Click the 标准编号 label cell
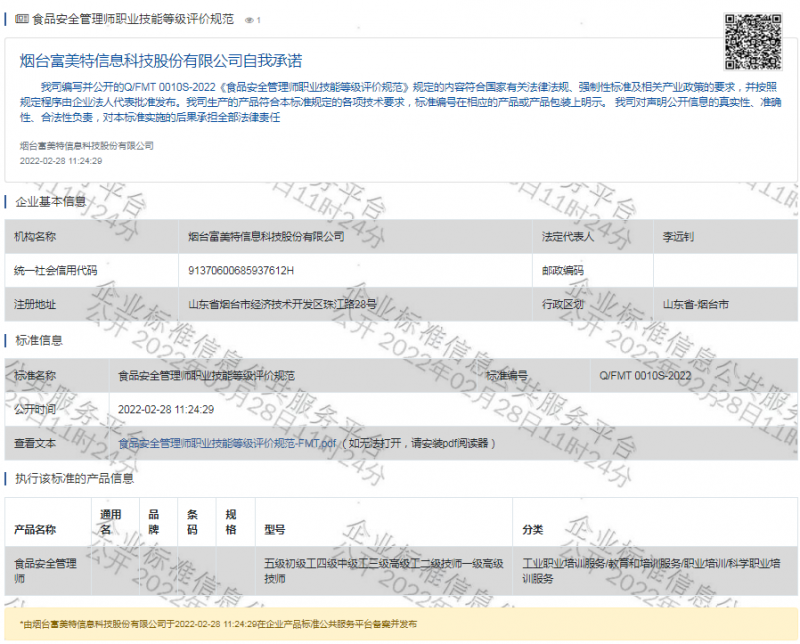Viewport: 800px width, 644px height. [533, 376]
